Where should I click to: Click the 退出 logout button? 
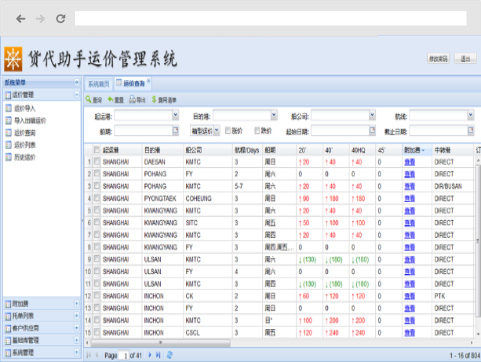465,59
